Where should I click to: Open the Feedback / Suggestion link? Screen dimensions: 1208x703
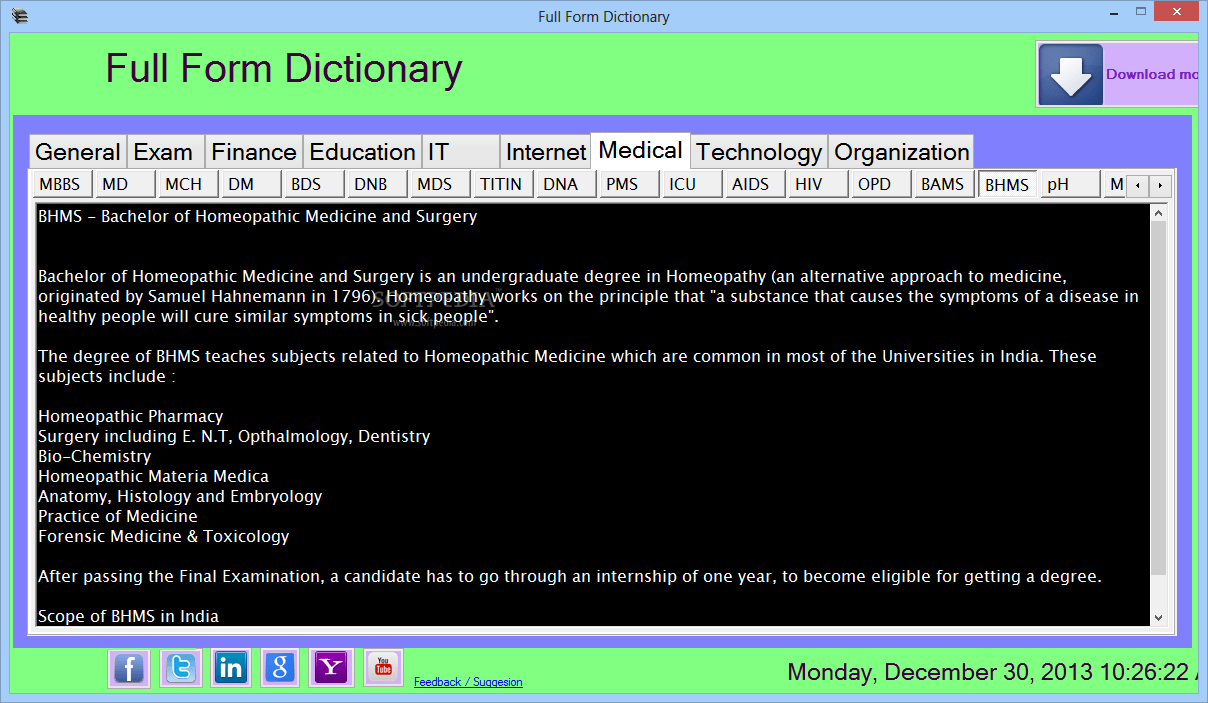coord(468,681)
